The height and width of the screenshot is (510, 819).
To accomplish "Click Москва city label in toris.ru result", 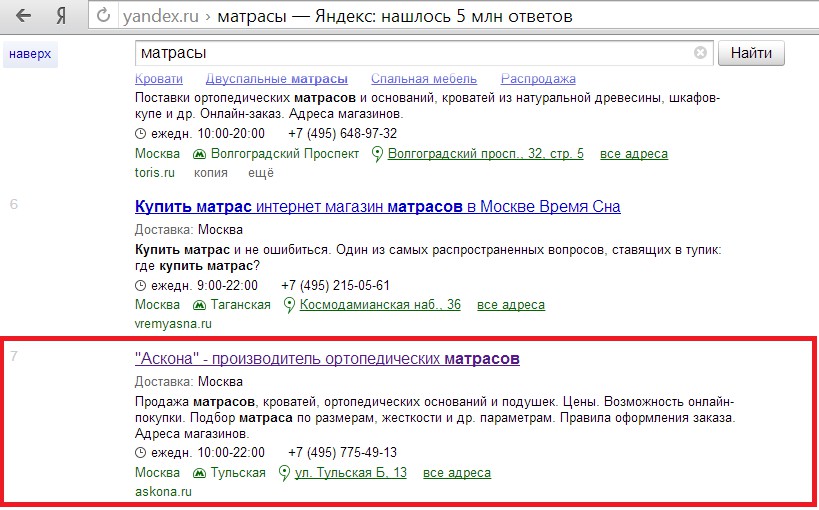I will click(x=157, y=154).
